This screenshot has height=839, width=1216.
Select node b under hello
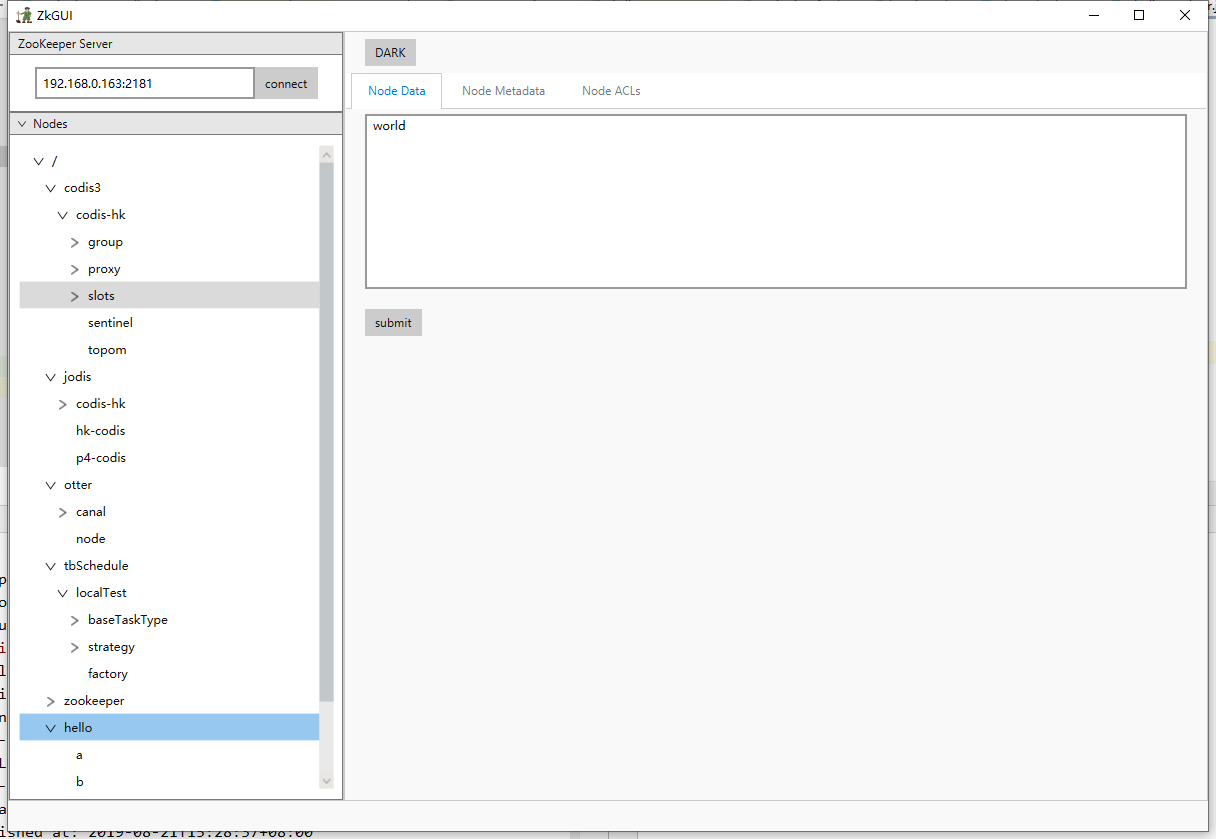point(80,782)
